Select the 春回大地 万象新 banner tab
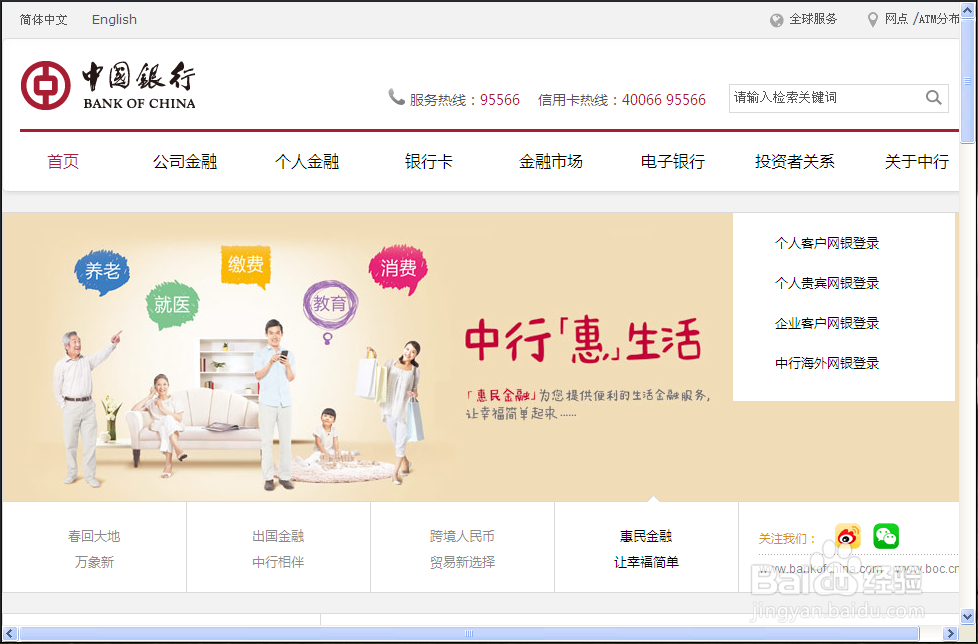This screenshot has height=644, width=978. click(94, 549)
